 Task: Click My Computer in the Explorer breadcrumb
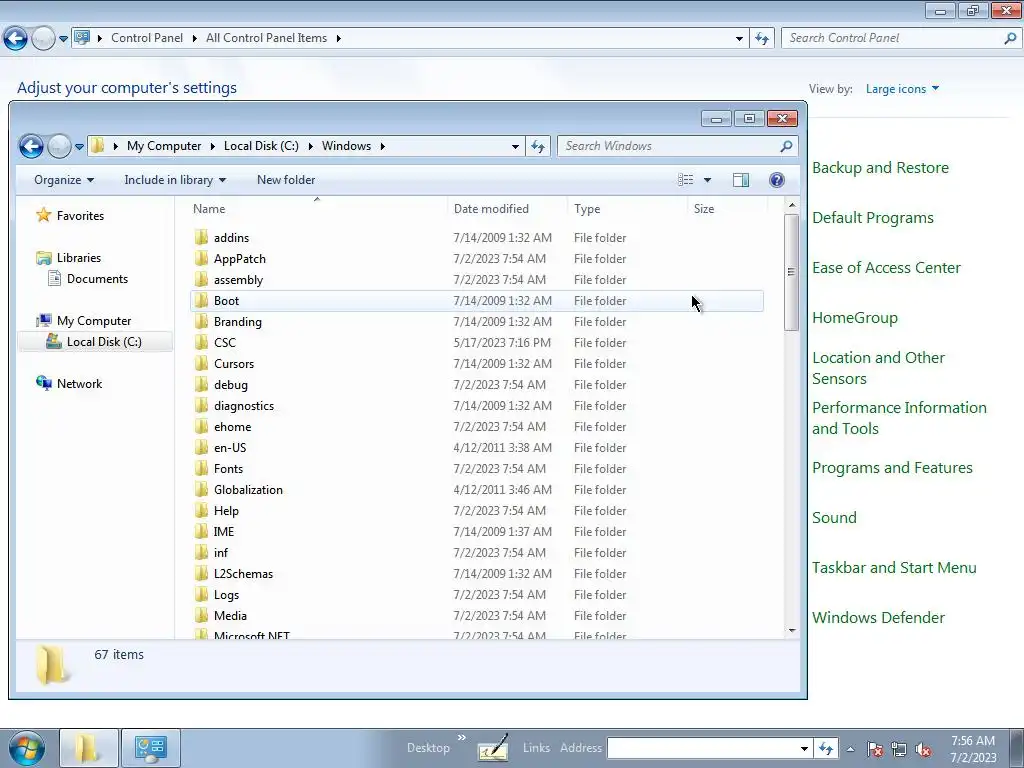pyautogui.click(x=164, y=146)
